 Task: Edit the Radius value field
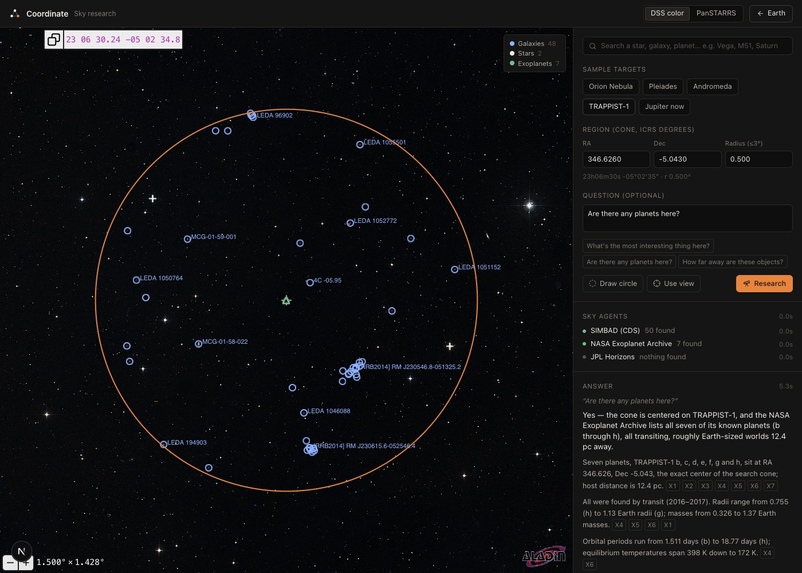coord(759,159)
